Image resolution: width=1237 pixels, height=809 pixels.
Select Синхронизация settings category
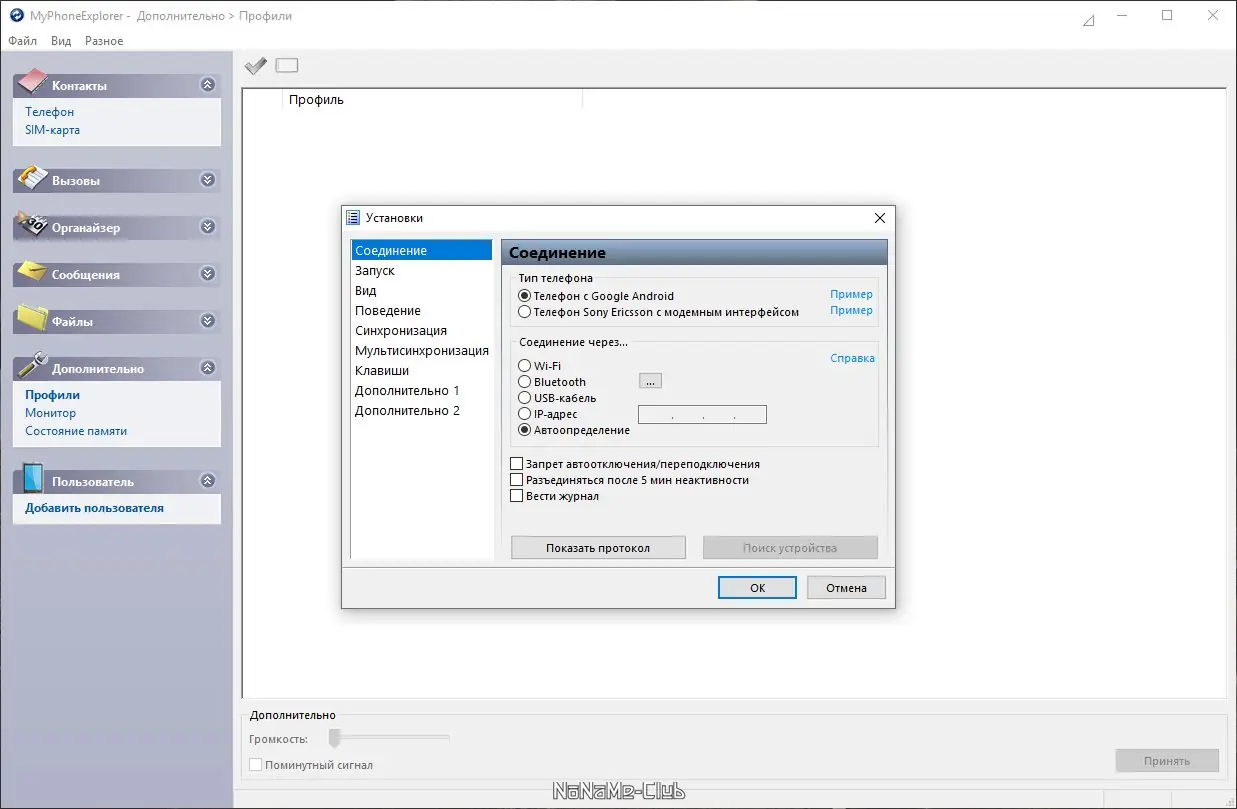tap(421, 330)
